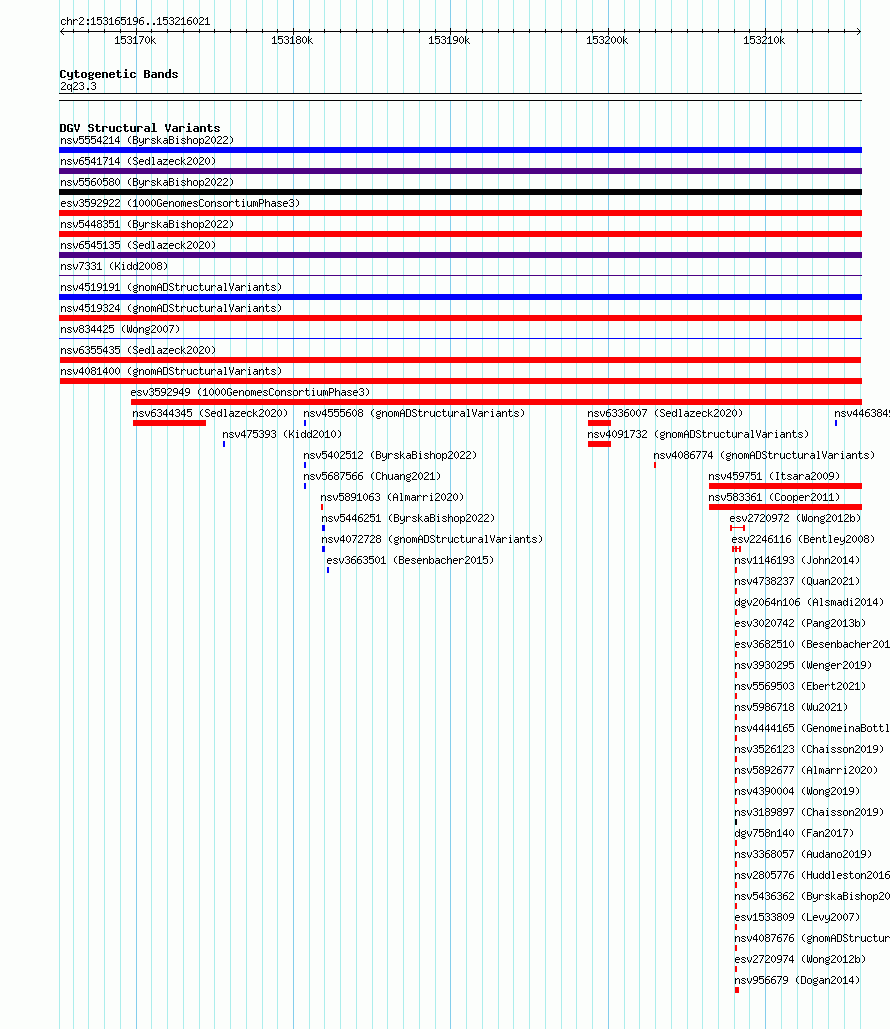
Task: Open esv3020742 (Pang2013b) label
Action: click(x=800, y=623)
